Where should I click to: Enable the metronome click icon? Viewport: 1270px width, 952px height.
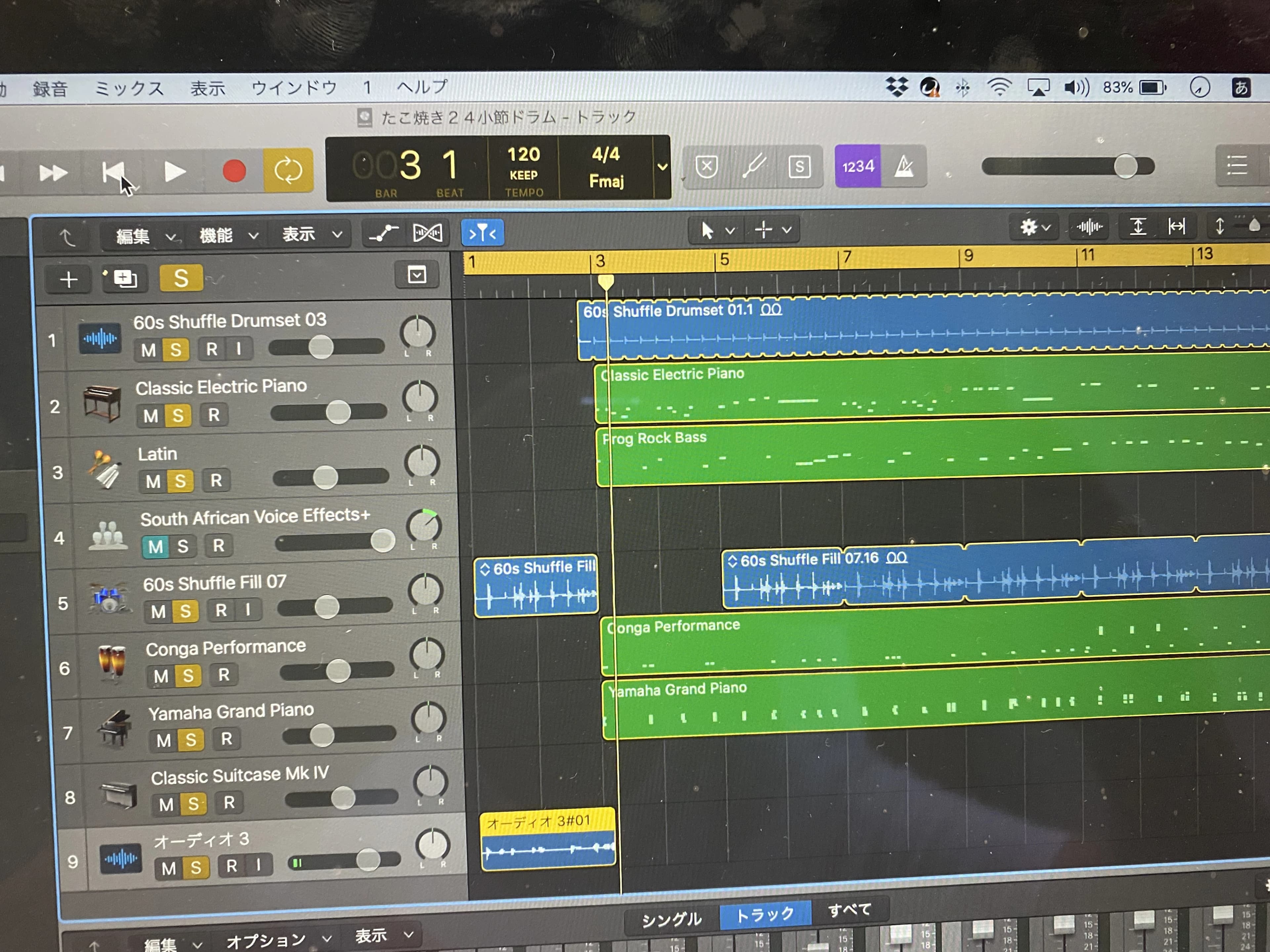click(904, 166)
